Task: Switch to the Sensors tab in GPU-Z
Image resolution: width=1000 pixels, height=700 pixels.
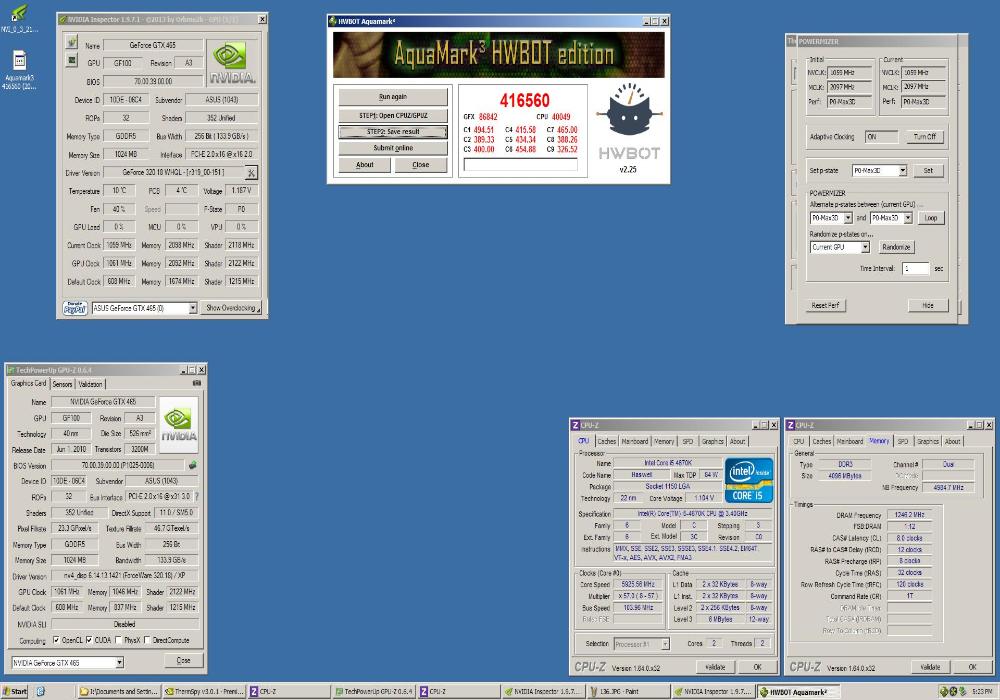Action: 62,384
